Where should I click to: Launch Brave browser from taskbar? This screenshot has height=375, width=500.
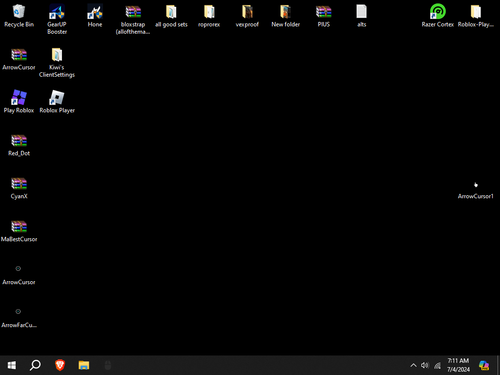60,365
